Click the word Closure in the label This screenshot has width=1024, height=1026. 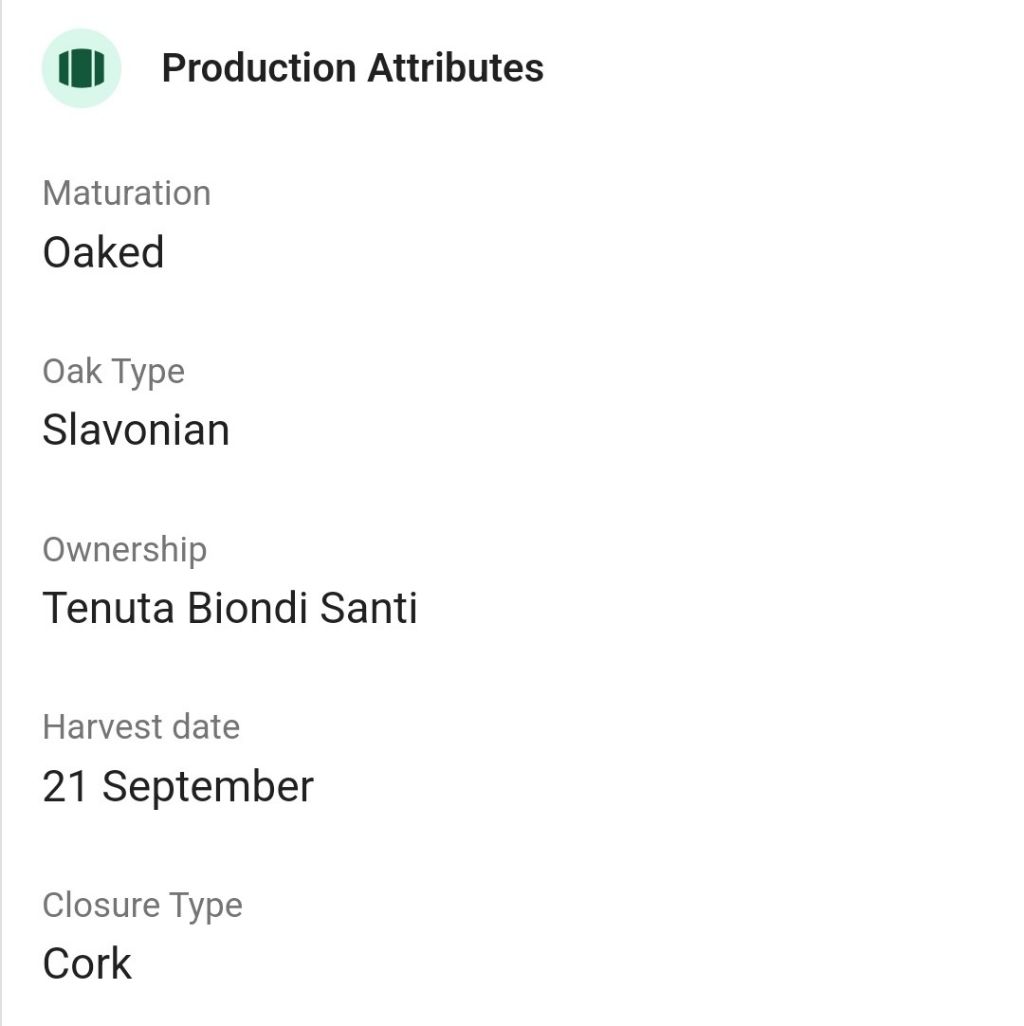click(100, 905)
